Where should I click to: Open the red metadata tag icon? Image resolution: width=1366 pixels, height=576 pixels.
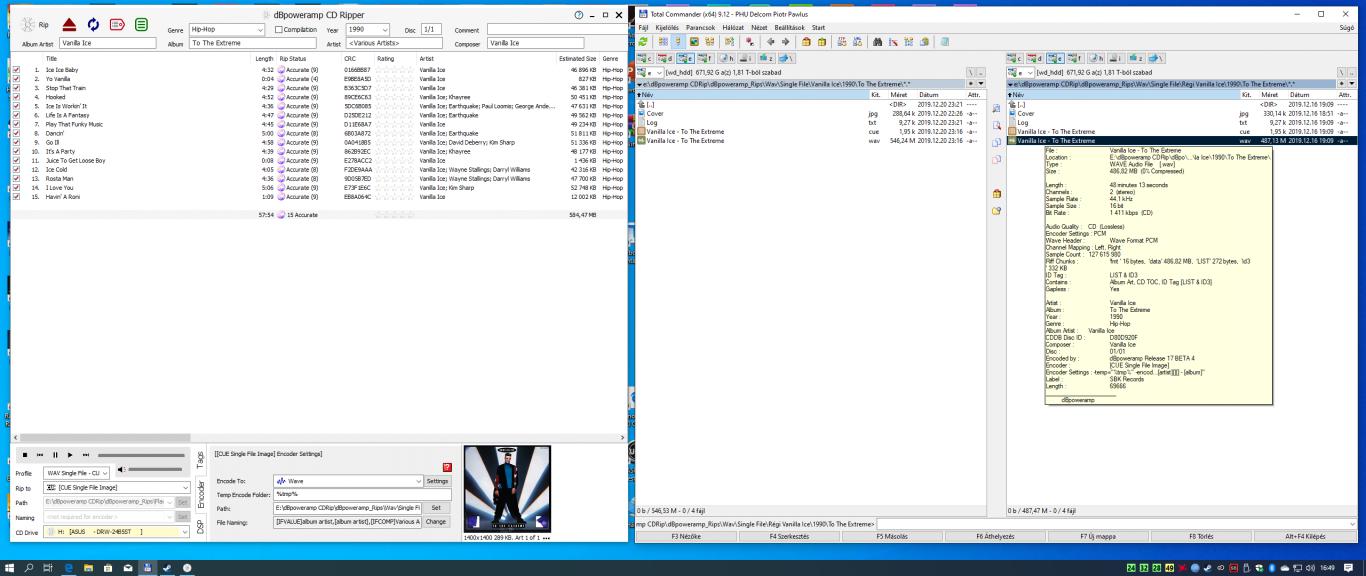117,23
